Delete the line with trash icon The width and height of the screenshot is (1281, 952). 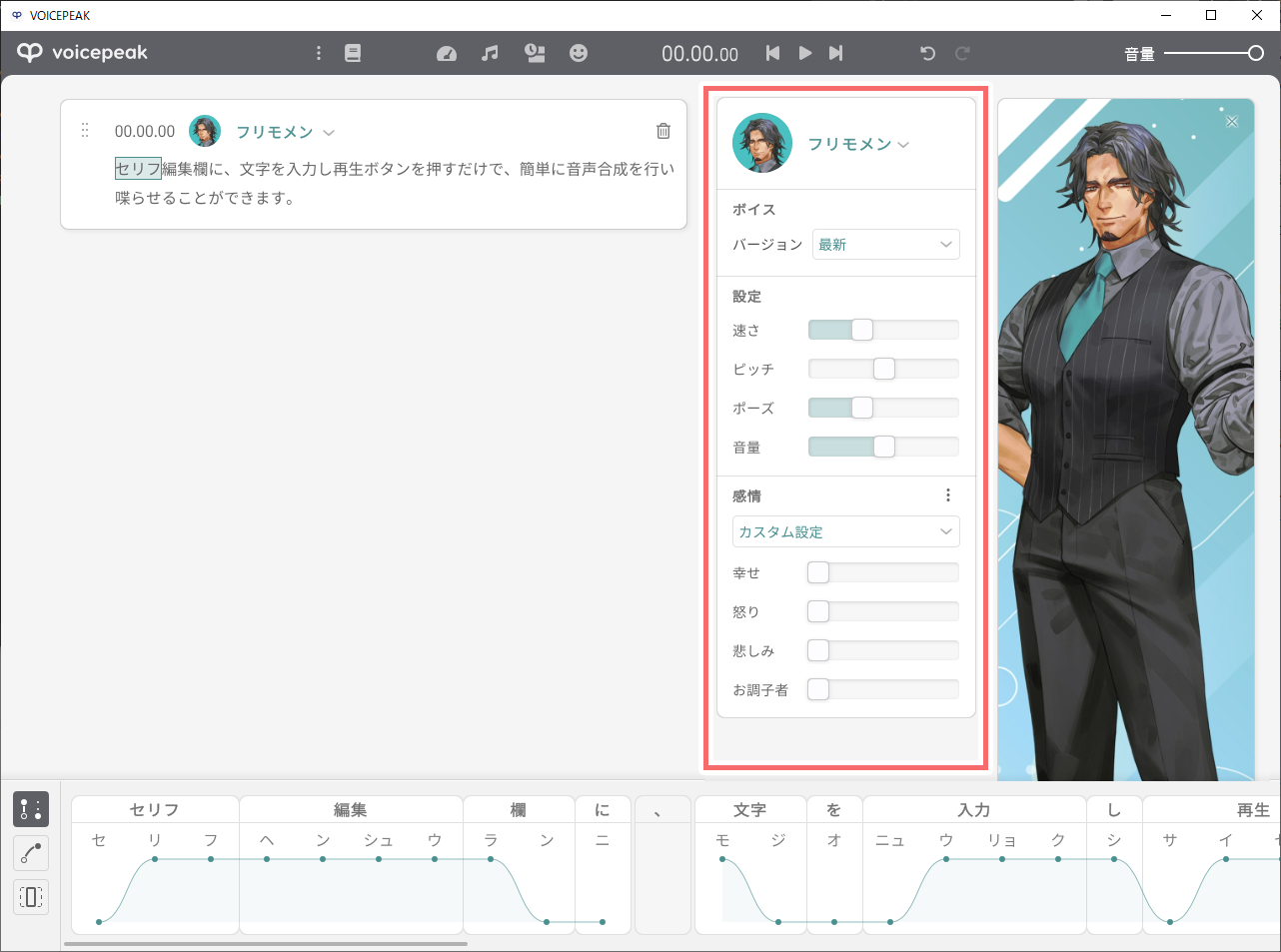click(x=663, y=131)
